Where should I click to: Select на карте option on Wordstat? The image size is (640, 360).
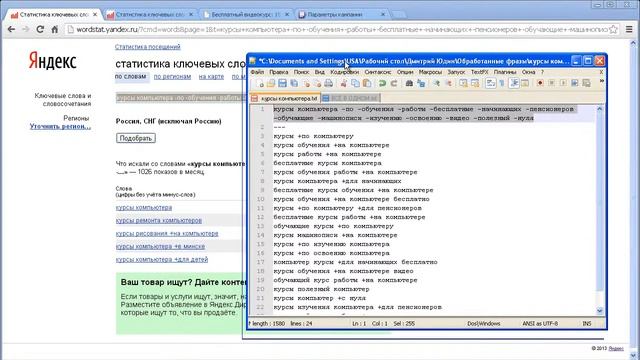pyautogui.click(x=211, y=76)
